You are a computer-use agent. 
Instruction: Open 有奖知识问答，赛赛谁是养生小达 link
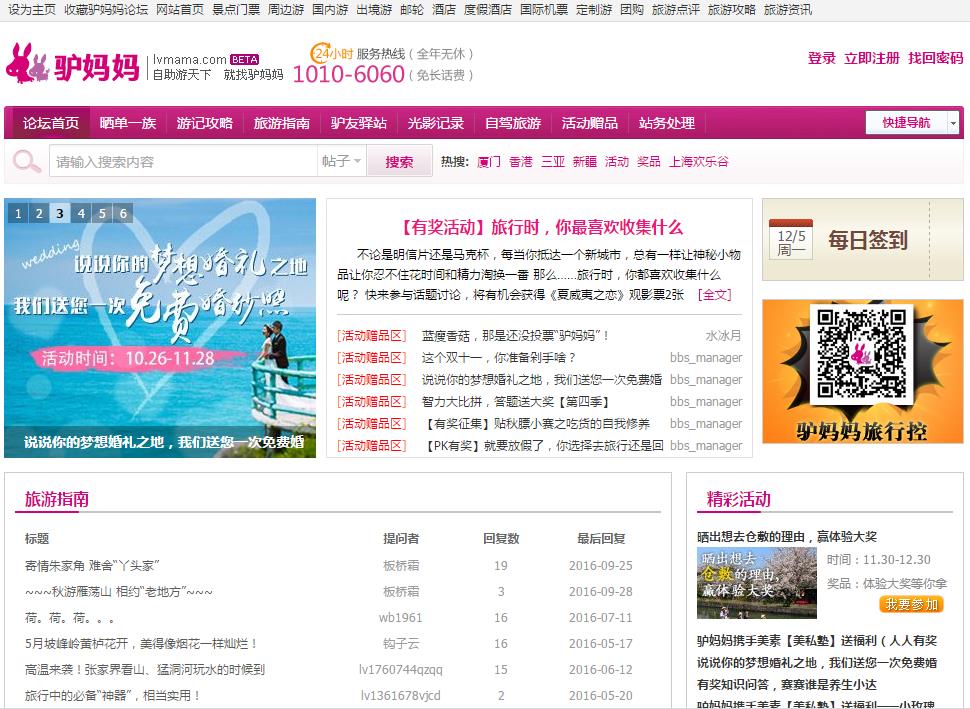[x=787, y=684]
